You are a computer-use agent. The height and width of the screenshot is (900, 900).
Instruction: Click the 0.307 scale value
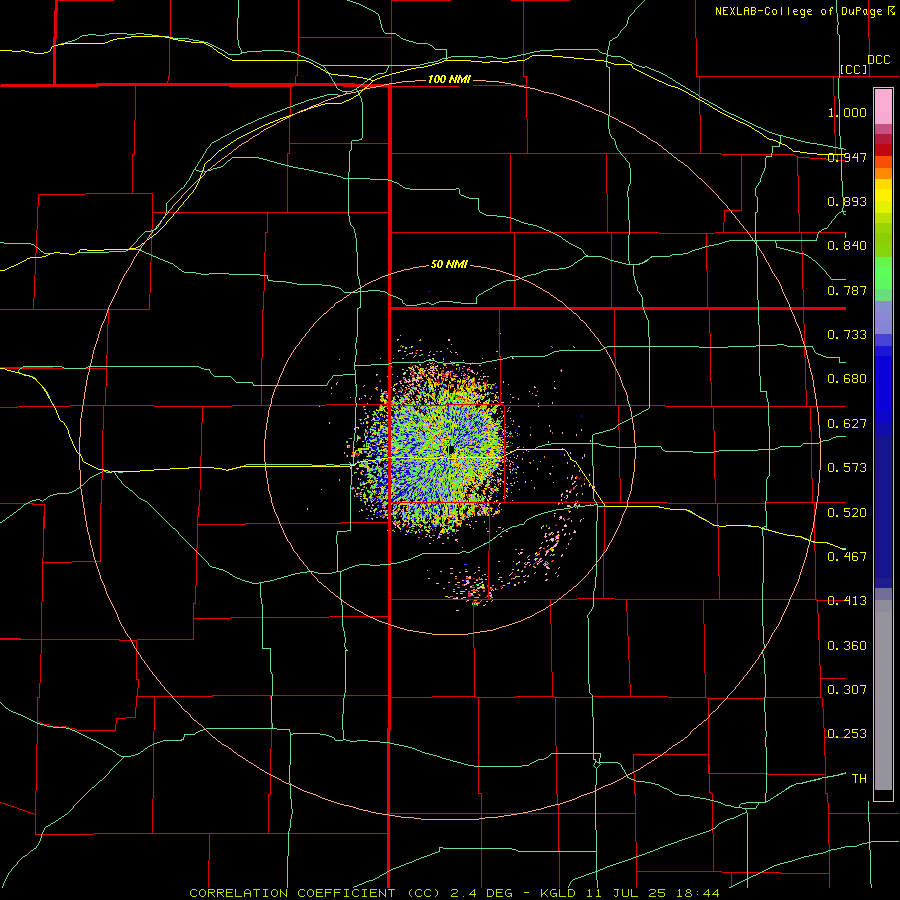847,690
